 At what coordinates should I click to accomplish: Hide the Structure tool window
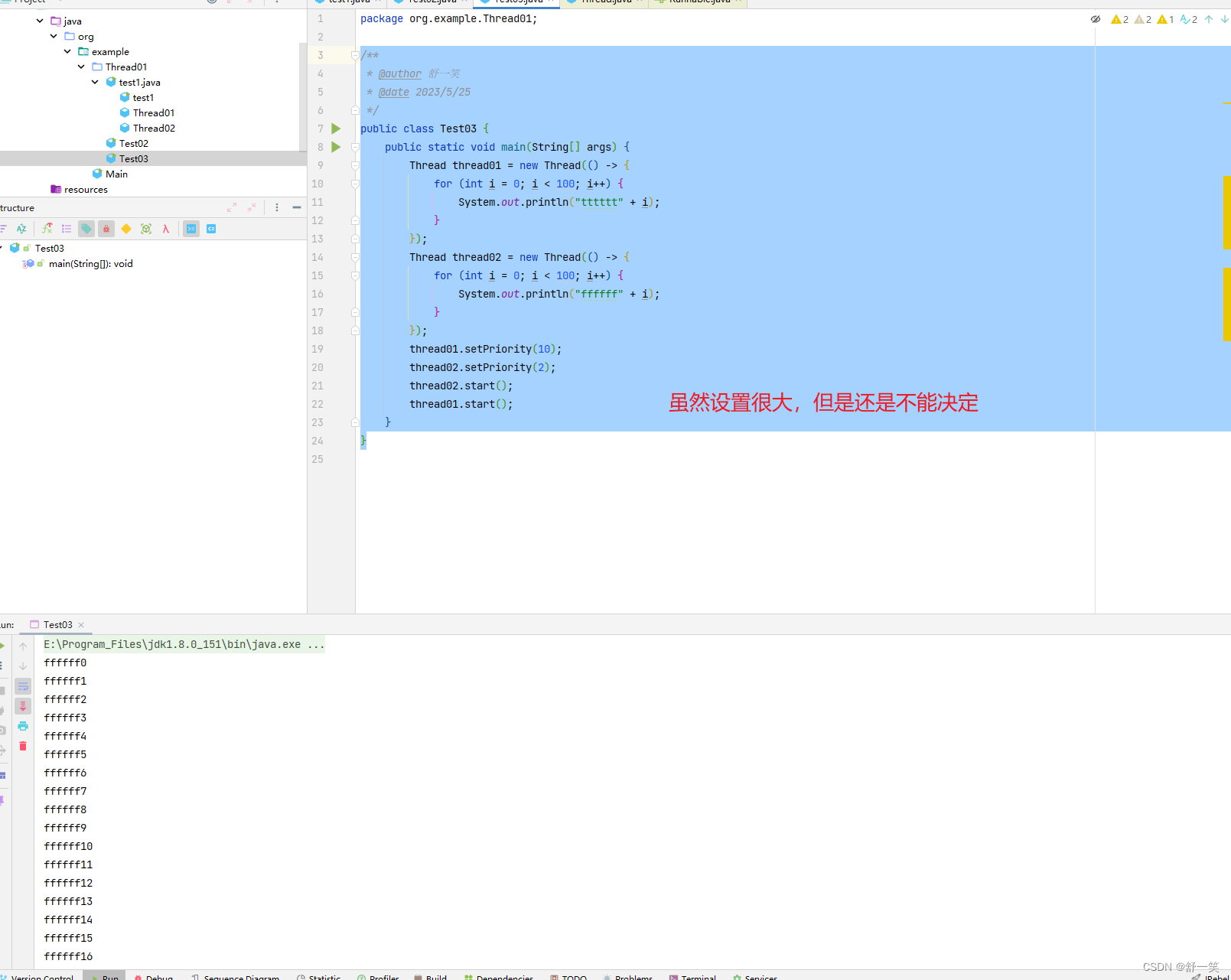(297, 207)
